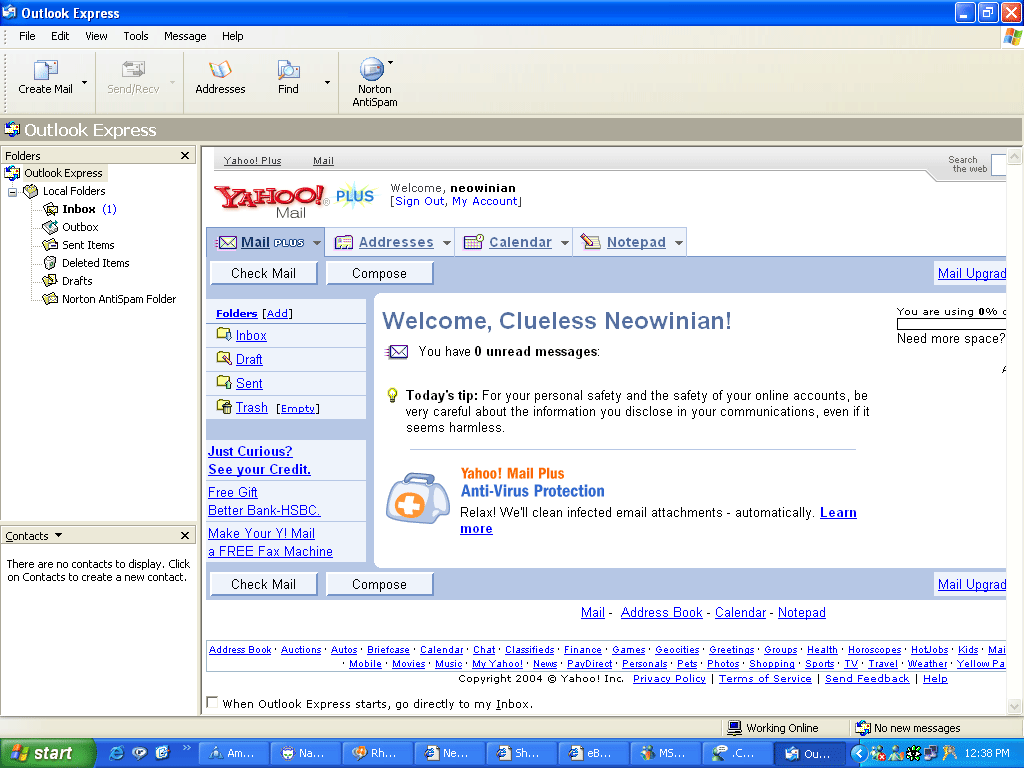Click the See your Credit link
Screen dimensions: 1024x768
[x=259, y=469]
